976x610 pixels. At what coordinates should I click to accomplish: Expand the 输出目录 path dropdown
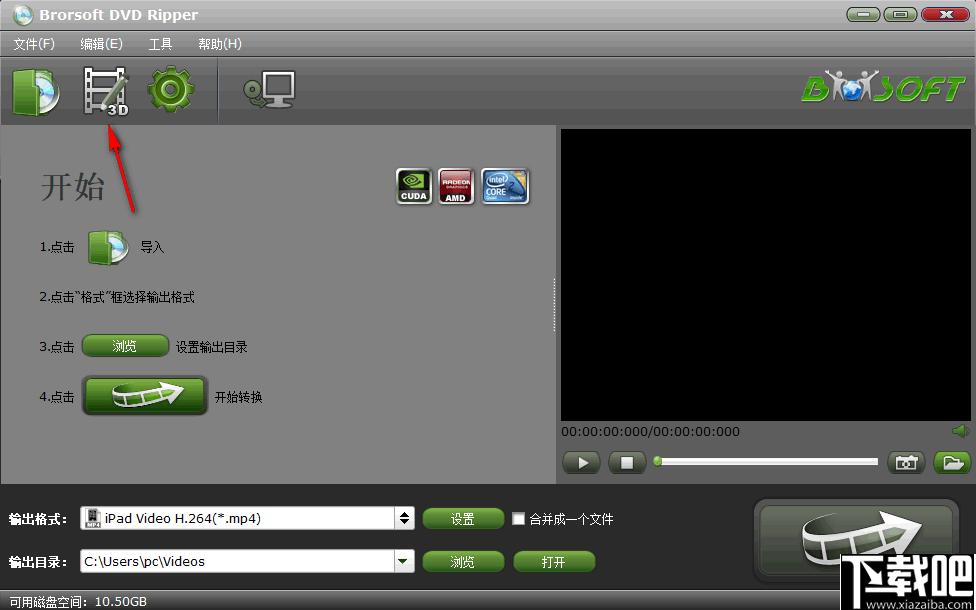(x=404, y=562)
